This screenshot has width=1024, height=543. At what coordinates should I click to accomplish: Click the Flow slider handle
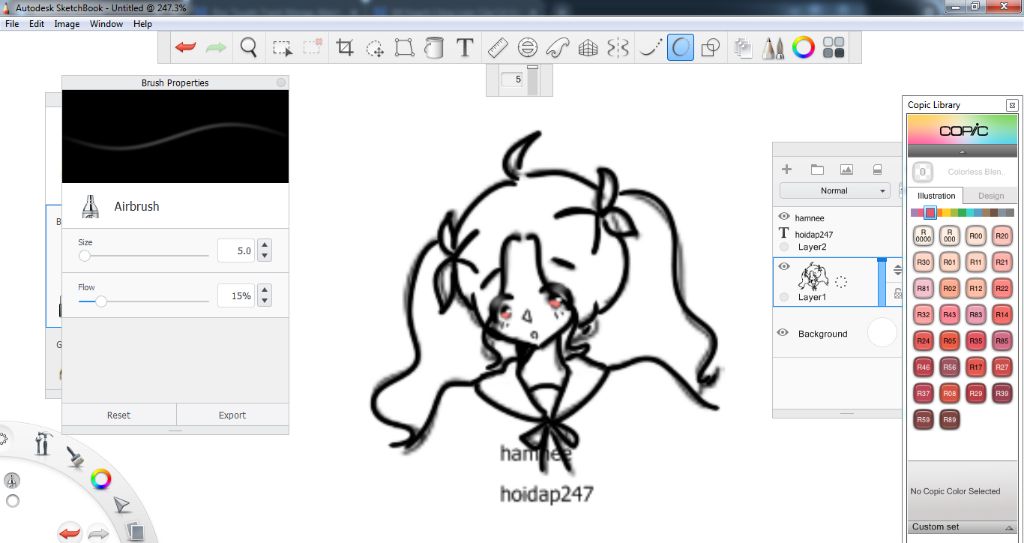[x=101, y=301]
